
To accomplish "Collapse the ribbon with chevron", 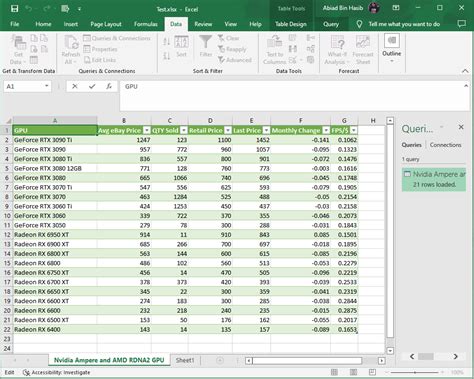I will click(x=465, y=71).
